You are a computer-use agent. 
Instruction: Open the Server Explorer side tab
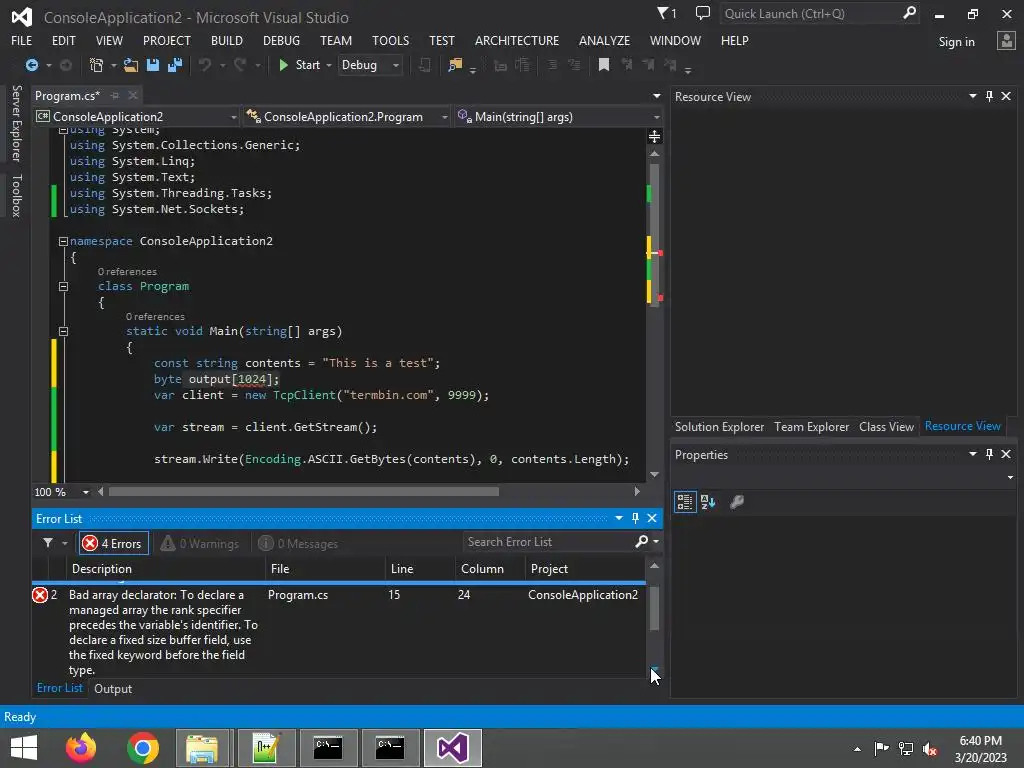point(16,123)
